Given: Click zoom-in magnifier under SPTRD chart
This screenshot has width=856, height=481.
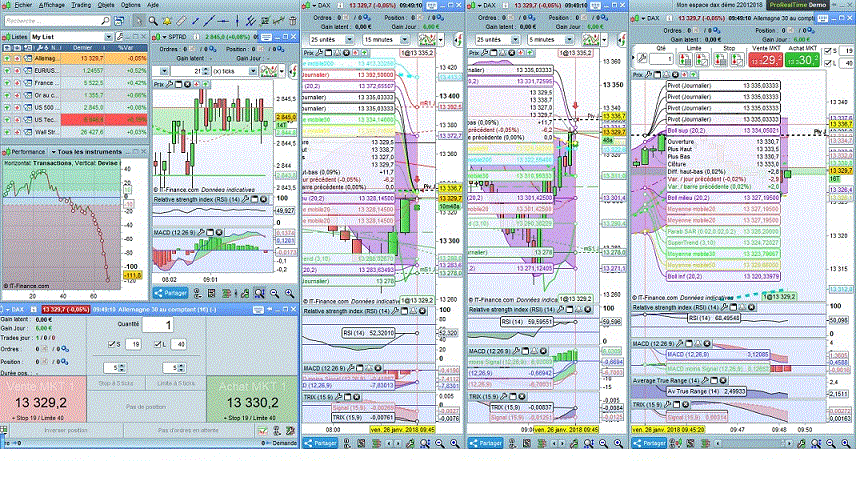Looking at the screenshot, I should [x=289, y=294].
